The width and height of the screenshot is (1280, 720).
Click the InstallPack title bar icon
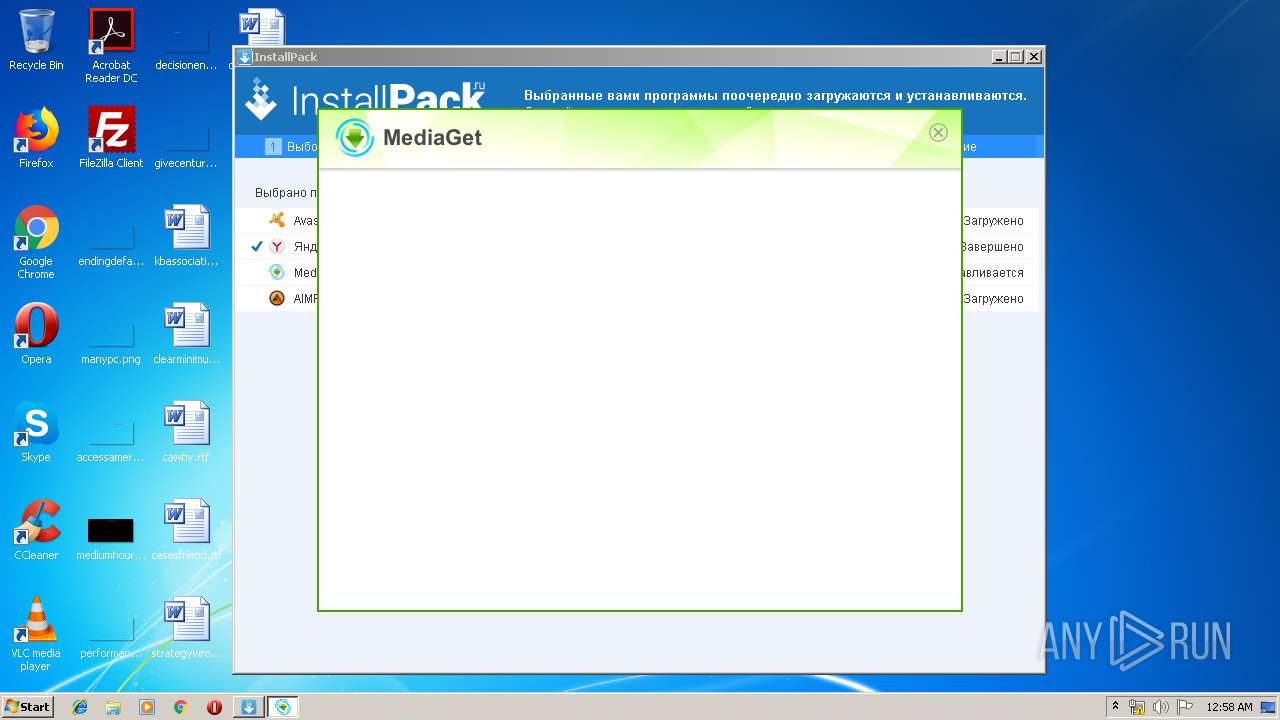click(245, 57)
